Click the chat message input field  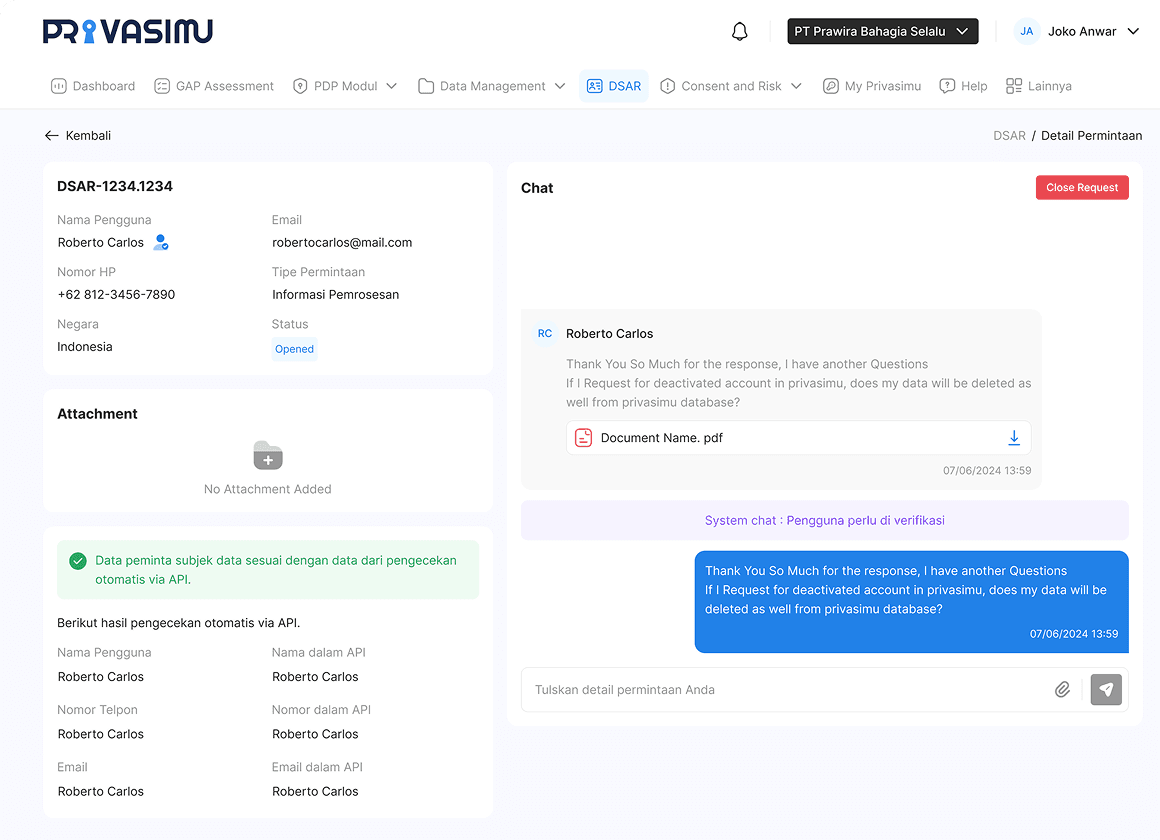coord(785,690)
